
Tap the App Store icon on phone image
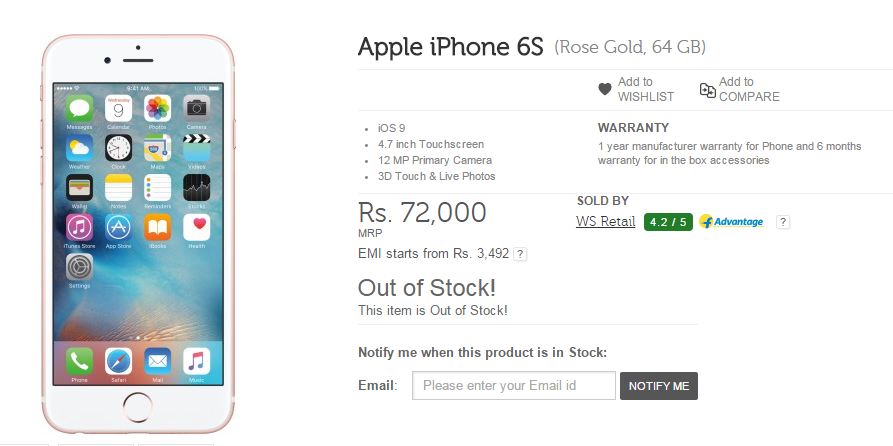tap(118, 227)
